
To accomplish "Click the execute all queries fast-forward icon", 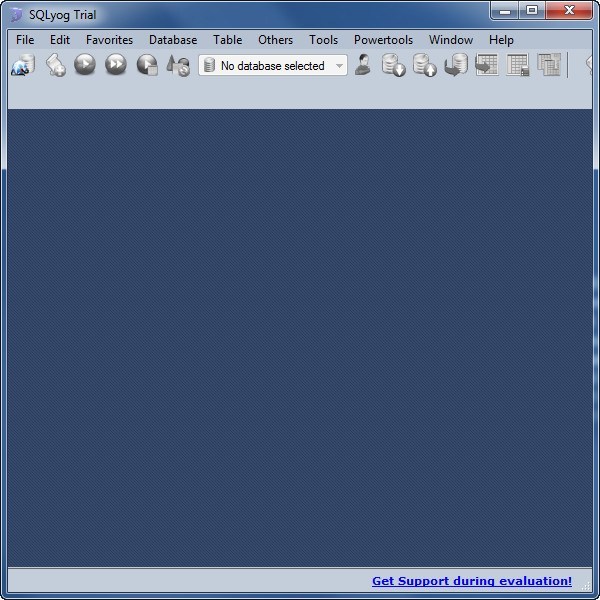I will click(x=116, y=64).
